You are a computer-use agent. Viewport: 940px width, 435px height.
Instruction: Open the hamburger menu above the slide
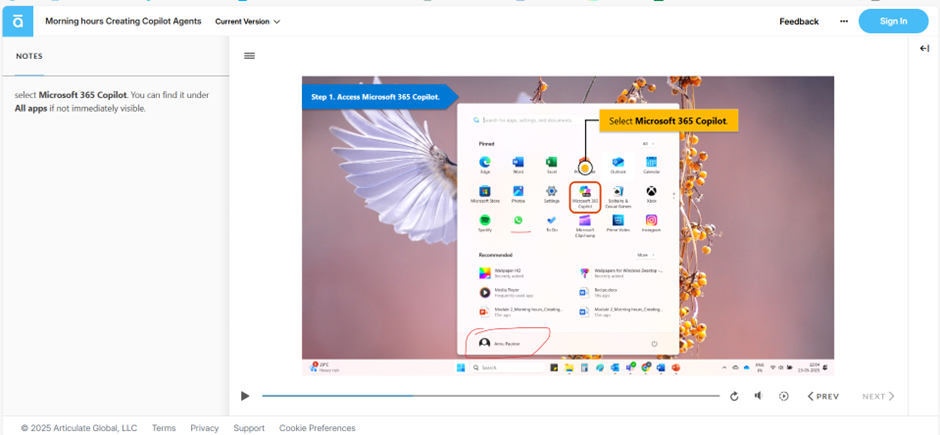click(249, 56)
